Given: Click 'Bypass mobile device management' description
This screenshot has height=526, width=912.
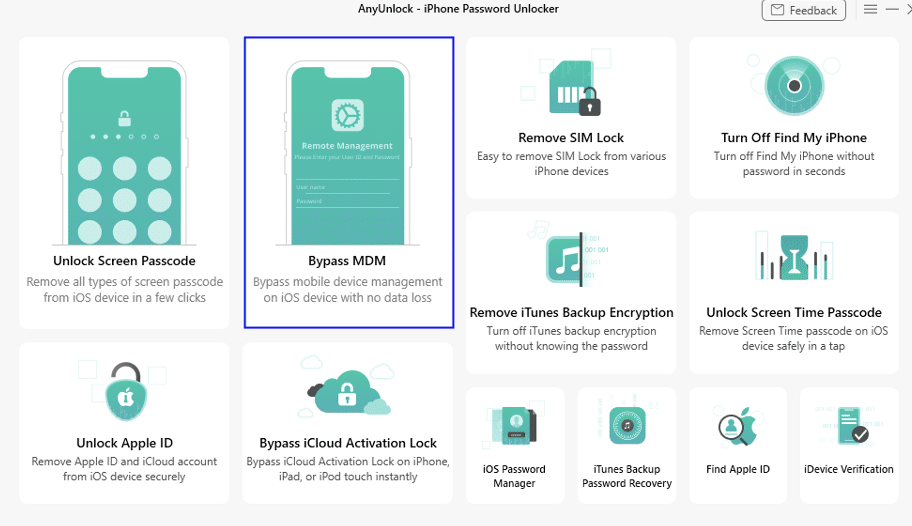Looking at the screenshot, I should click(x=348, y=289).
